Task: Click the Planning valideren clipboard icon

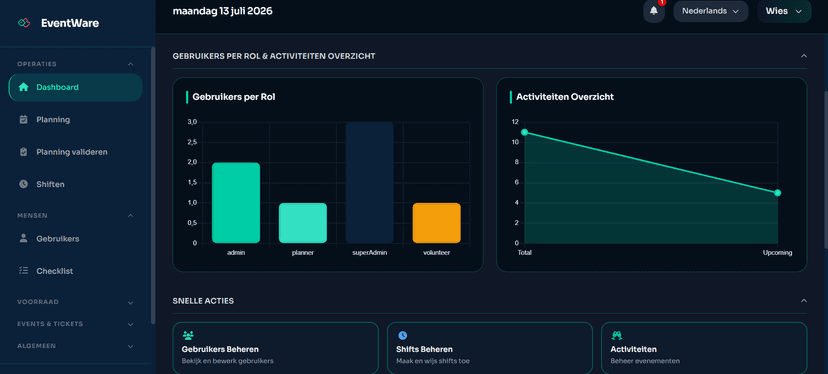Action: 23,152
